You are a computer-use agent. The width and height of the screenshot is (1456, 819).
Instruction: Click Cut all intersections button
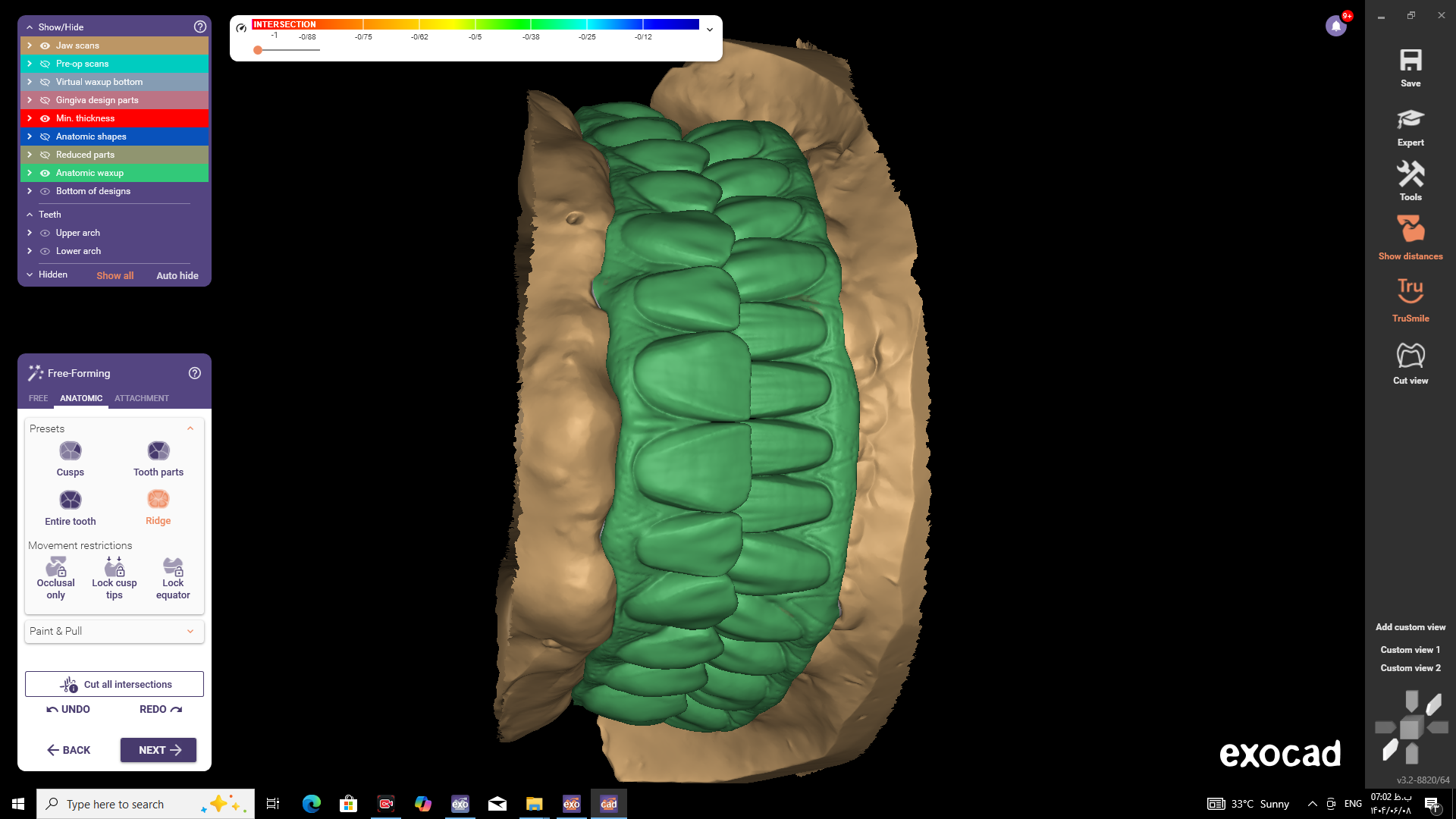[x=115, y=684]
